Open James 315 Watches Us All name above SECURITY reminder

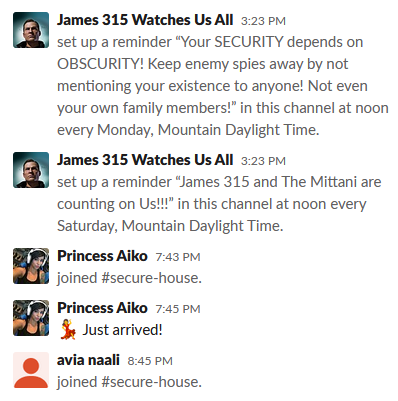pyautogui.click(x=145, y=20)
